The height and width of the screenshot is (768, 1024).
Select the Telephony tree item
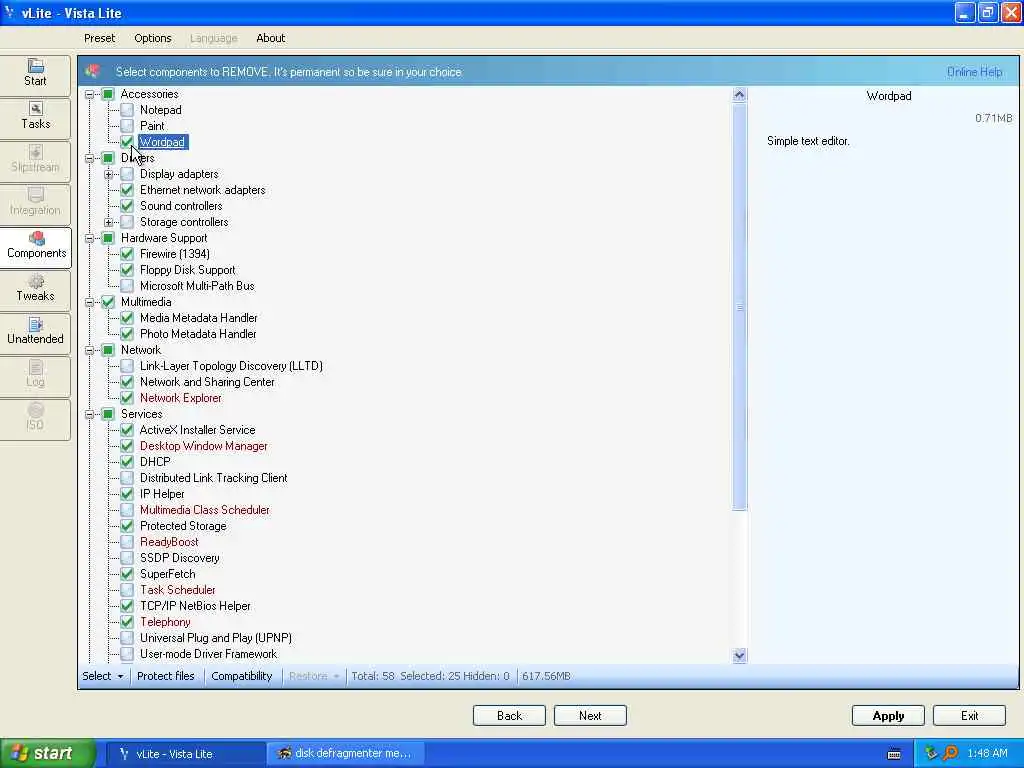165,622
